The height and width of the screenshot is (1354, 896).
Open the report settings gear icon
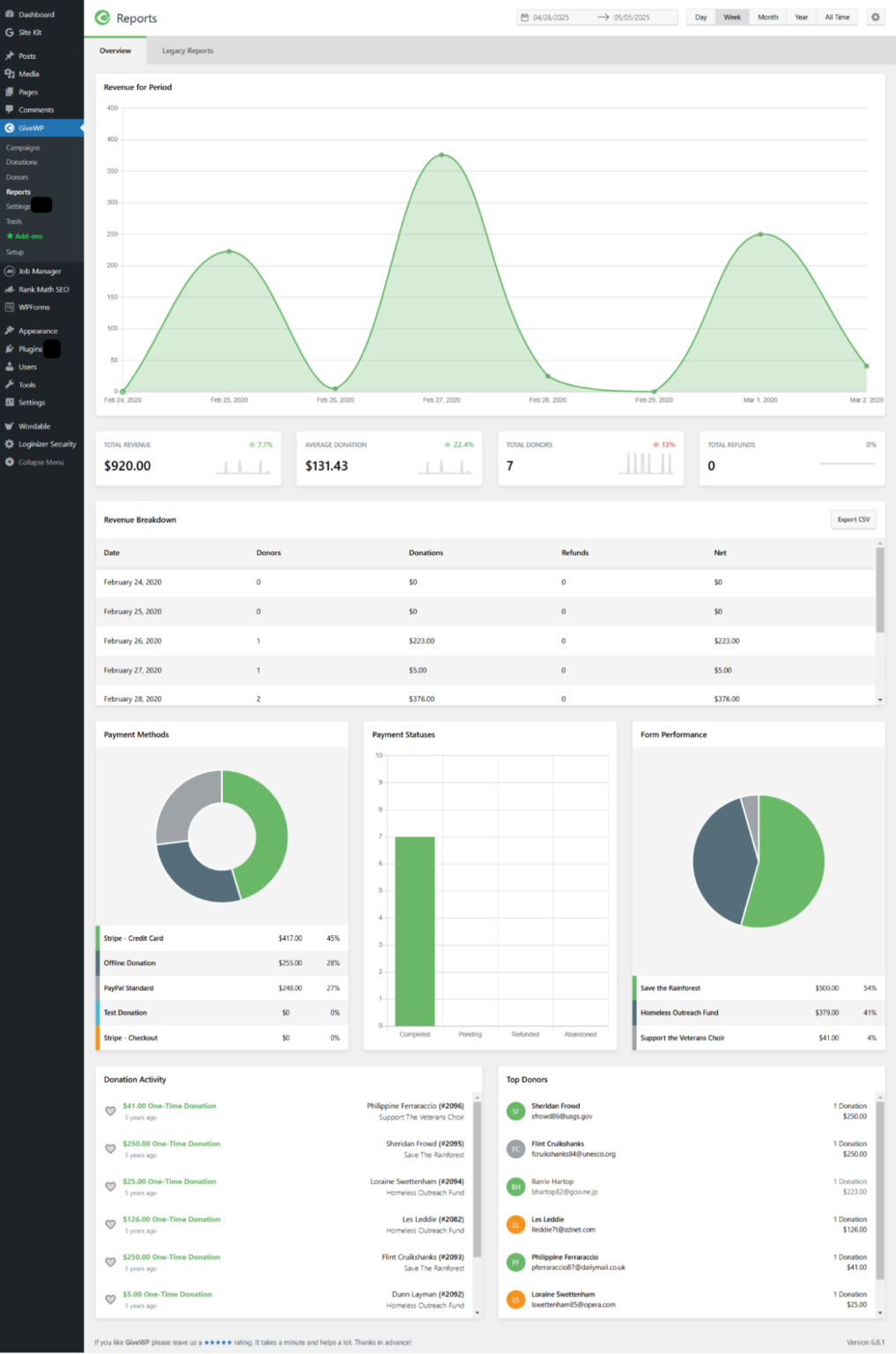point(875,17)
